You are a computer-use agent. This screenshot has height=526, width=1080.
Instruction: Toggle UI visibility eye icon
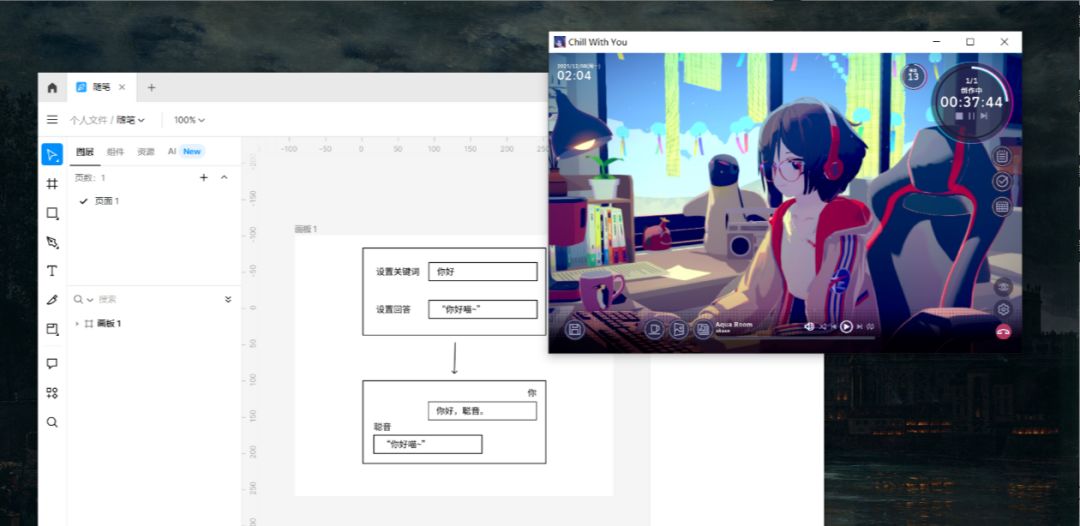coord(1003,286)
